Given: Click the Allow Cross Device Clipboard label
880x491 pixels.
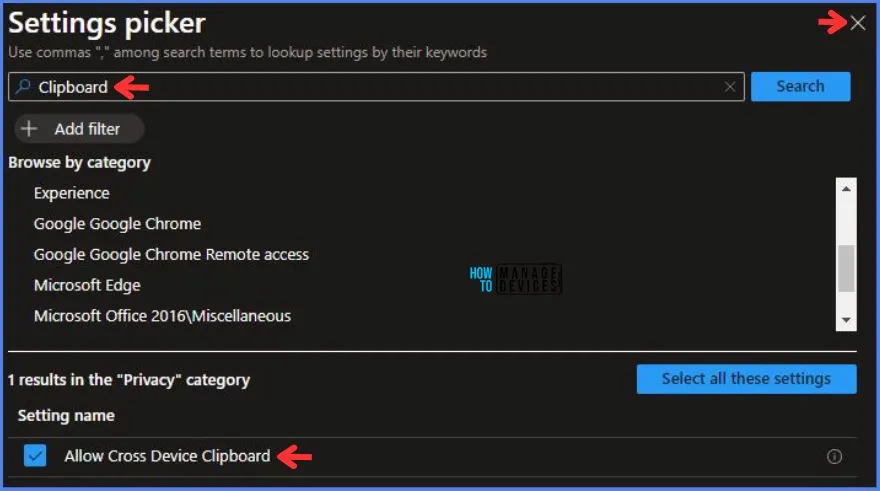Looking at the screenshot, I should (167, 456).
